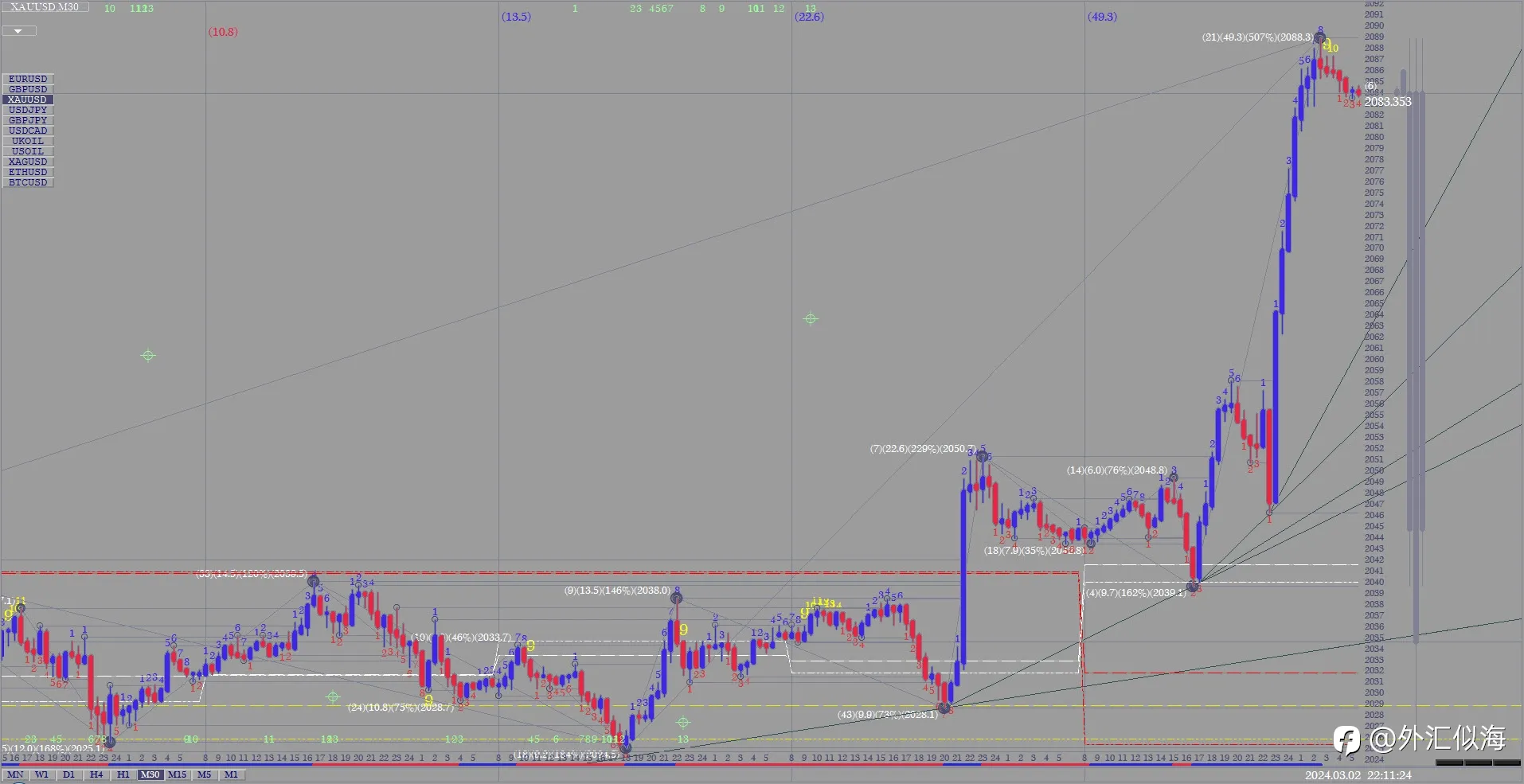Click the 2024.03.02 22:11:24 timestamp
Viewport: 1524px width, 784px height.
tap(1358, 775)
